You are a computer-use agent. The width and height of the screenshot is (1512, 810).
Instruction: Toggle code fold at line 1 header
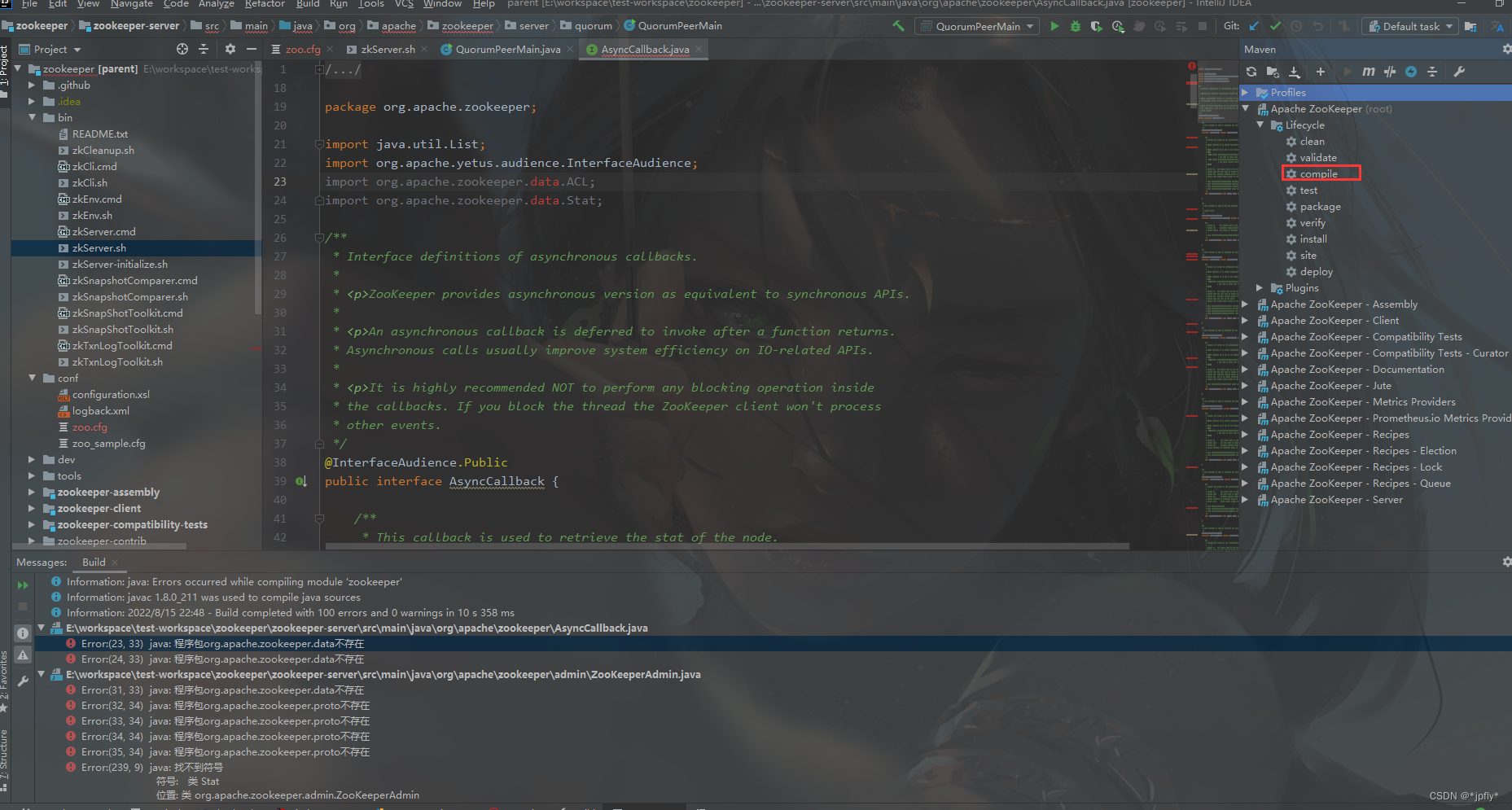319,69
